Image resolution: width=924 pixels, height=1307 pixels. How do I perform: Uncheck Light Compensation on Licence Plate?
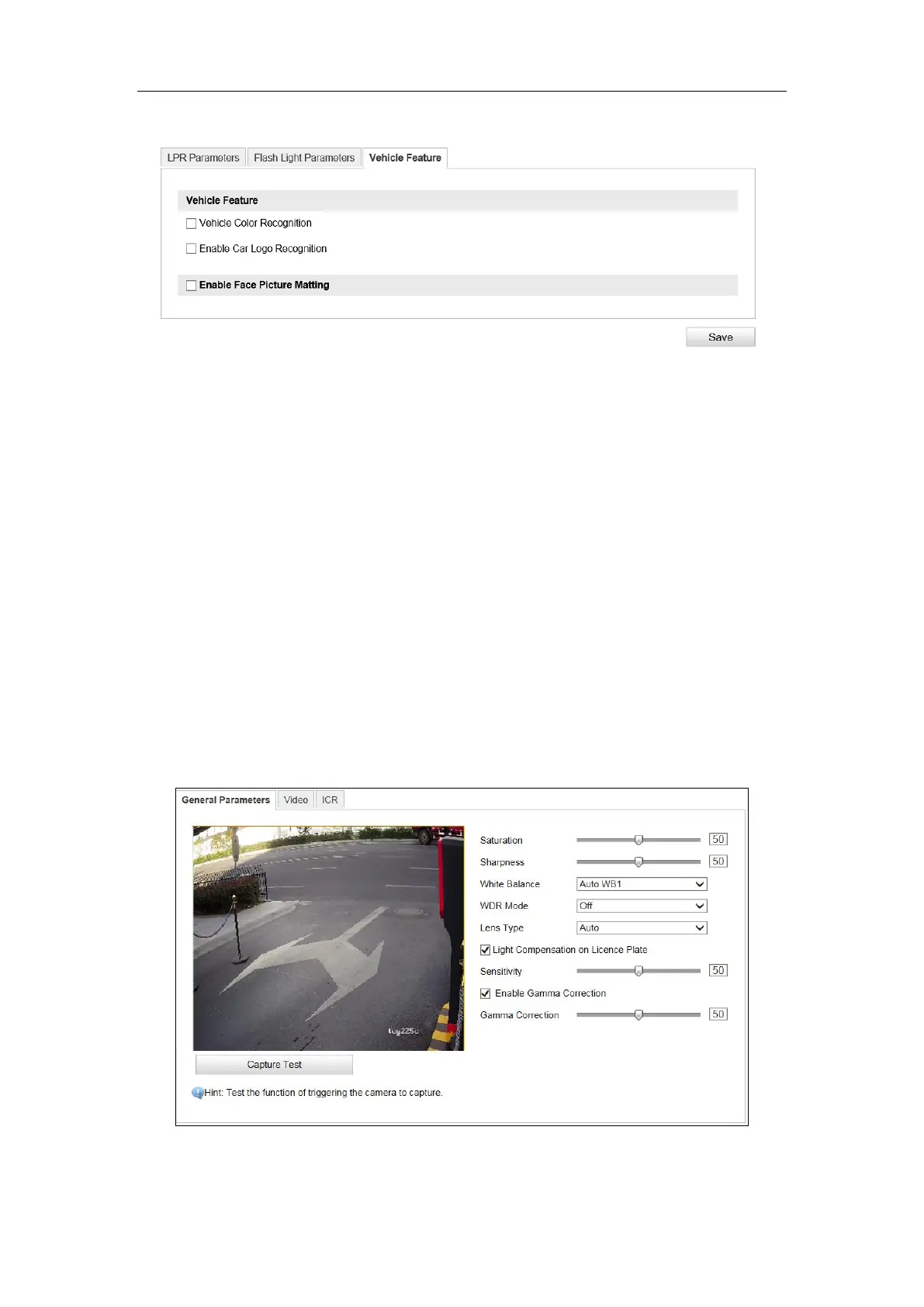point(485,950)
